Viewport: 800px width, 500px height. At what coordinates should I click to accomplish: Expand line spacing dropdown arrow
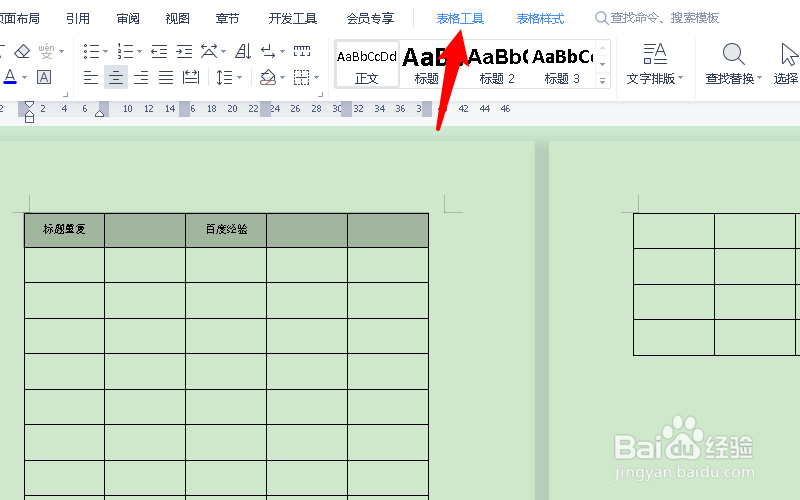coord(239,78)
